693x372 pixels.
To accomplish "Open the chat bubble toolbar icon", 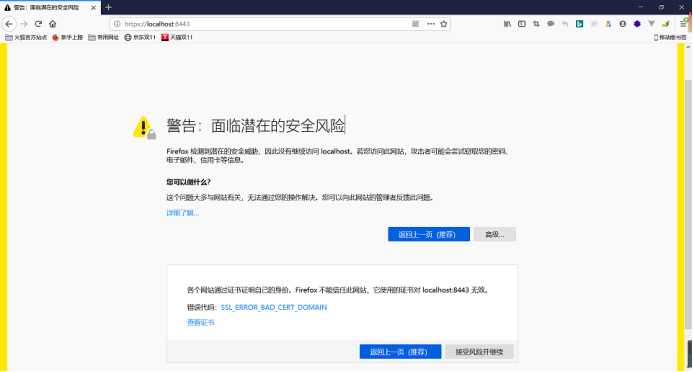I will coord(551,24).
